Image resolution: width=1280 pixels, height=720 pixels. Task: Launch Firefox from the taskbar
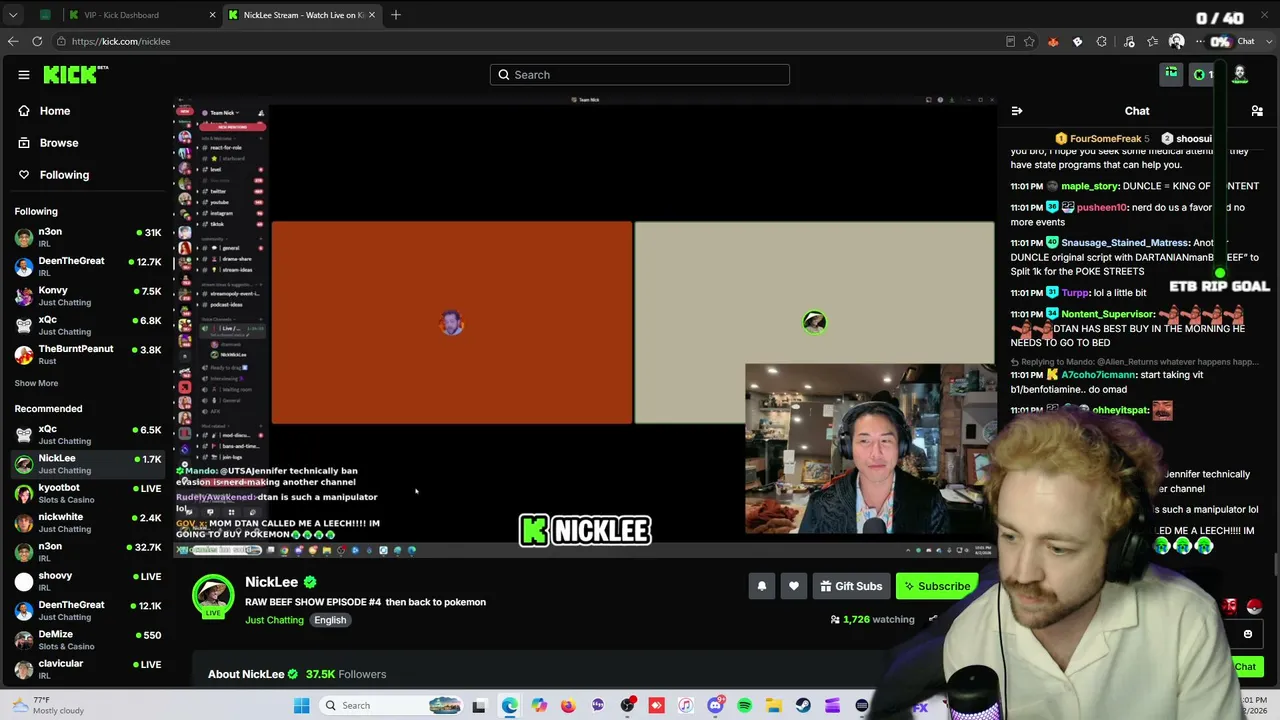[x=568, y=706]
